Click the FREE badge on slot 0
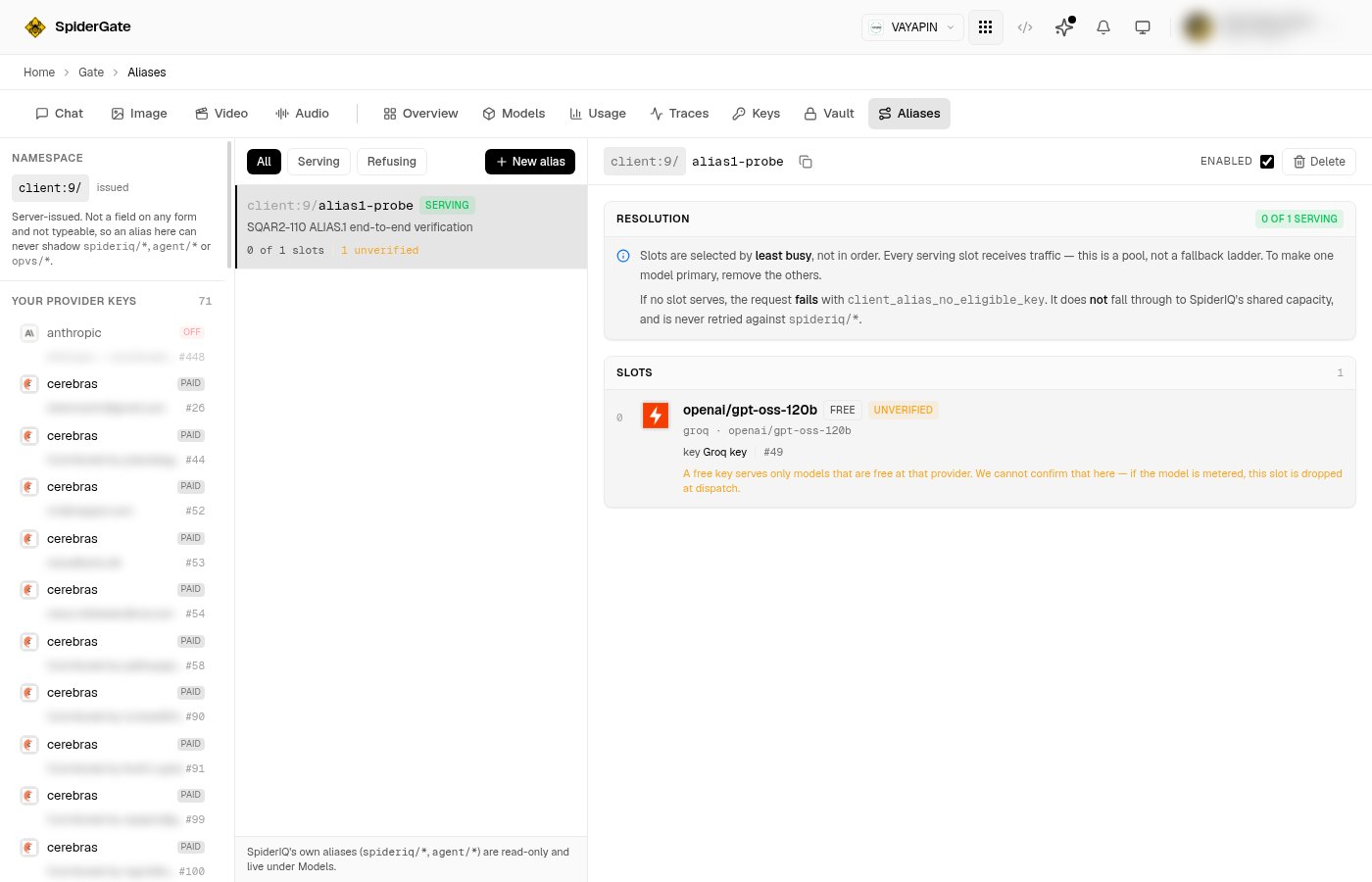Image resolution: width=1372 pixels, height=882 pixels. [x=843, y=411]
